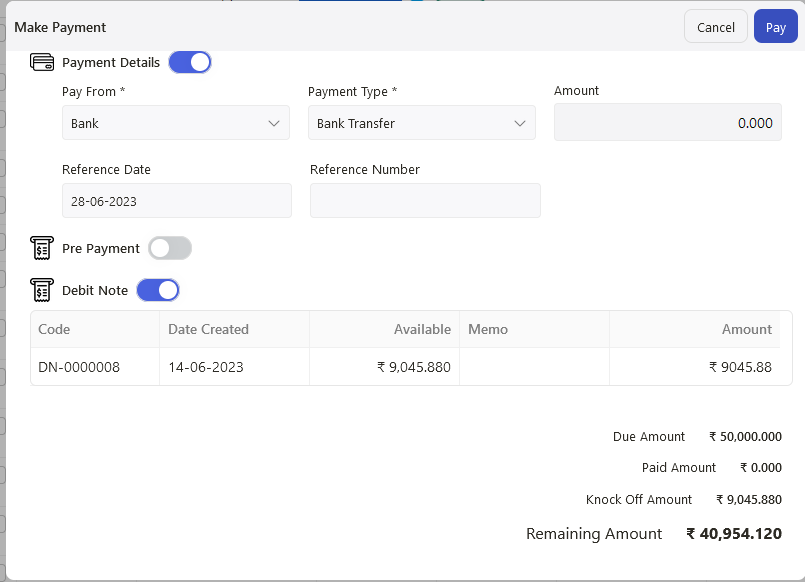Edit the debit note amount ₹ 9045.88
Screen dimensions: 805x582
(740, 367)
